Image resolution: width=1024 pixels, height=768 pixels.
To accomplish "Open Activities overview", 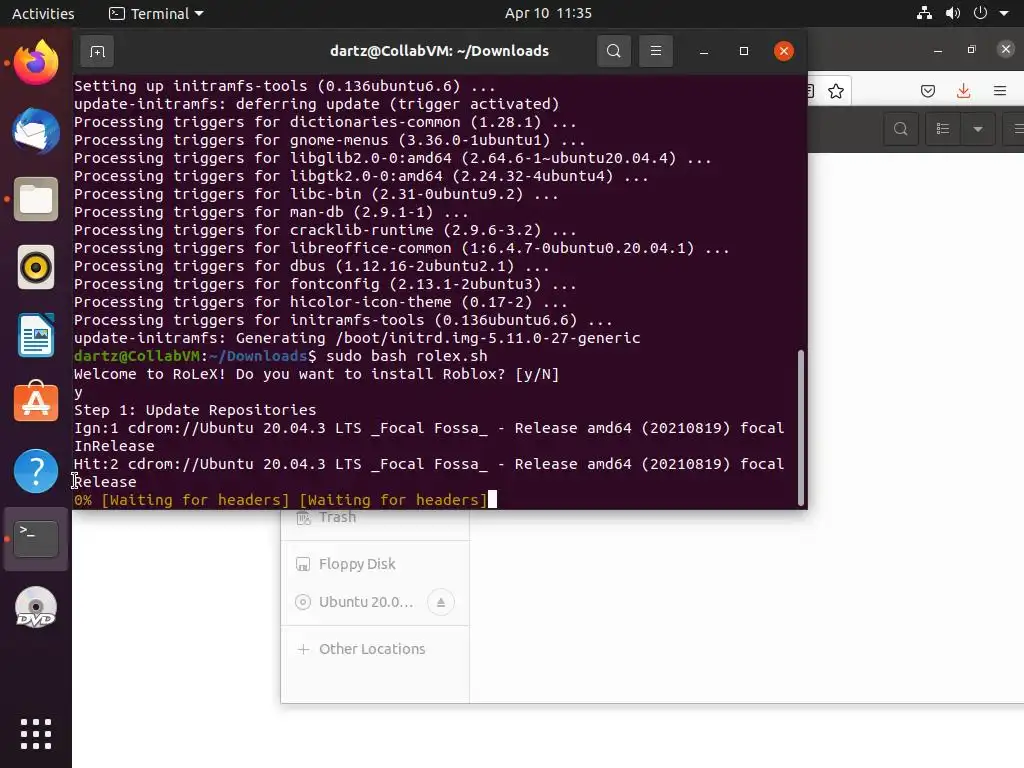I will coord(43,13).
